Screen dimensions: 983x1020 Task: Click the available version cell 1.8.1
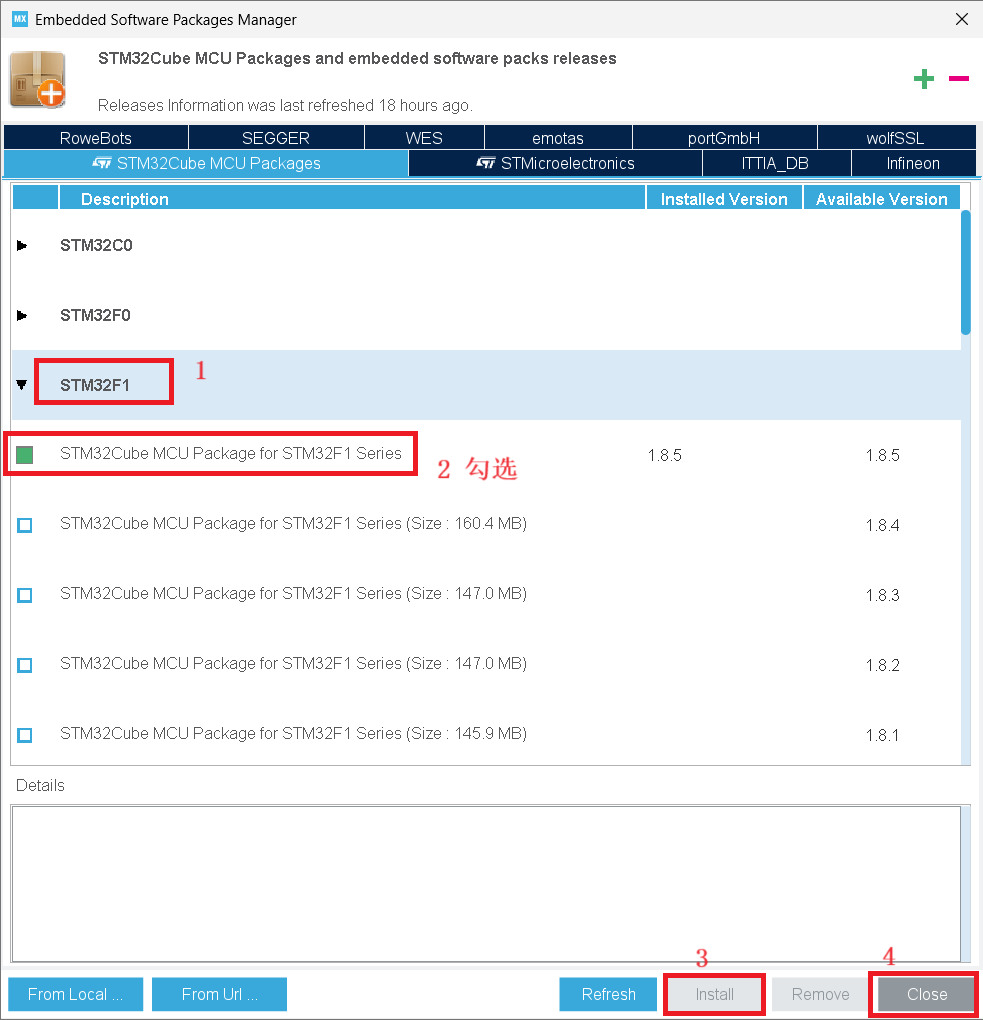(883, 736)
